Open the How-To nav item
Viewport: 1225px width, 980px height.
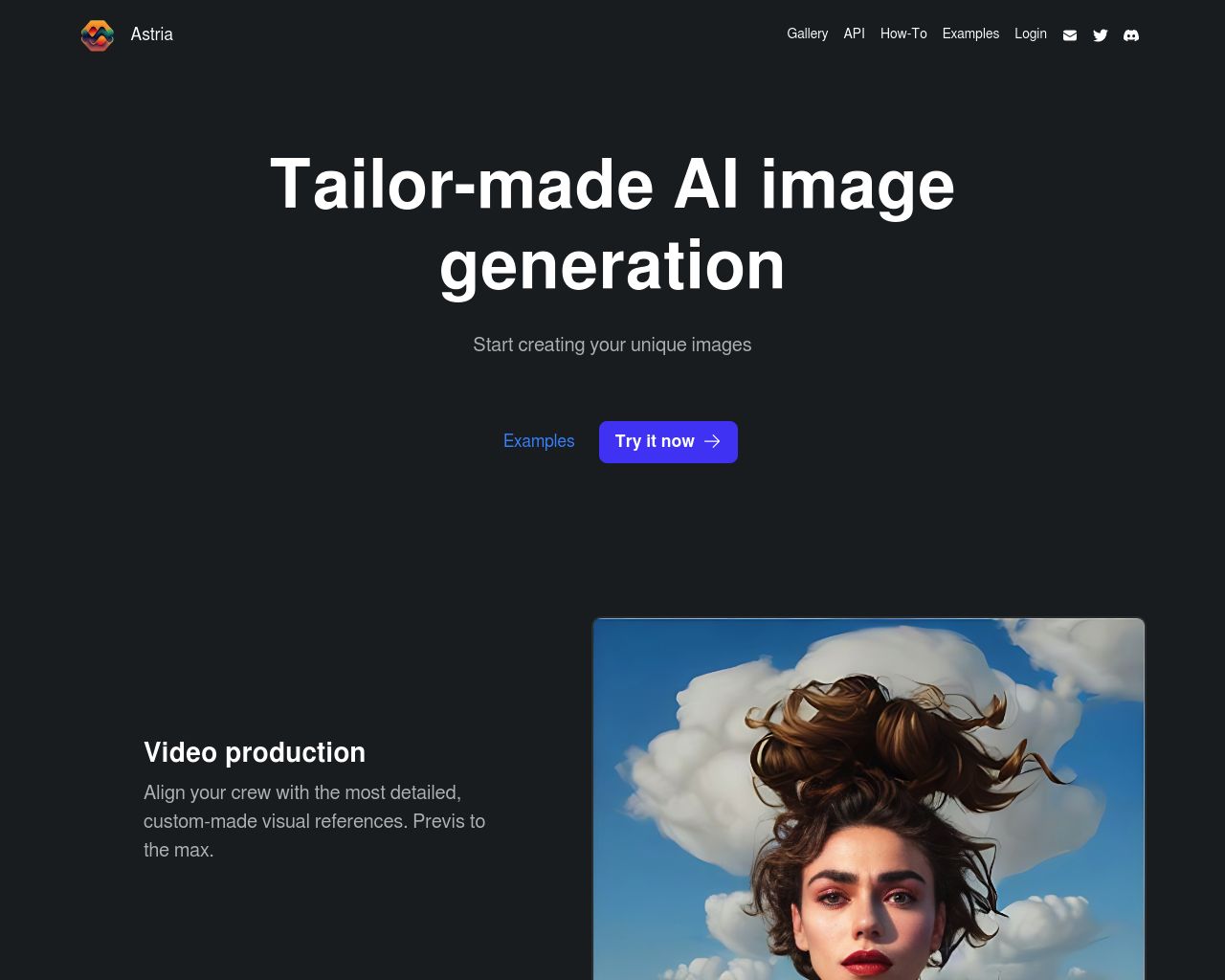click(x=903, y=33)
